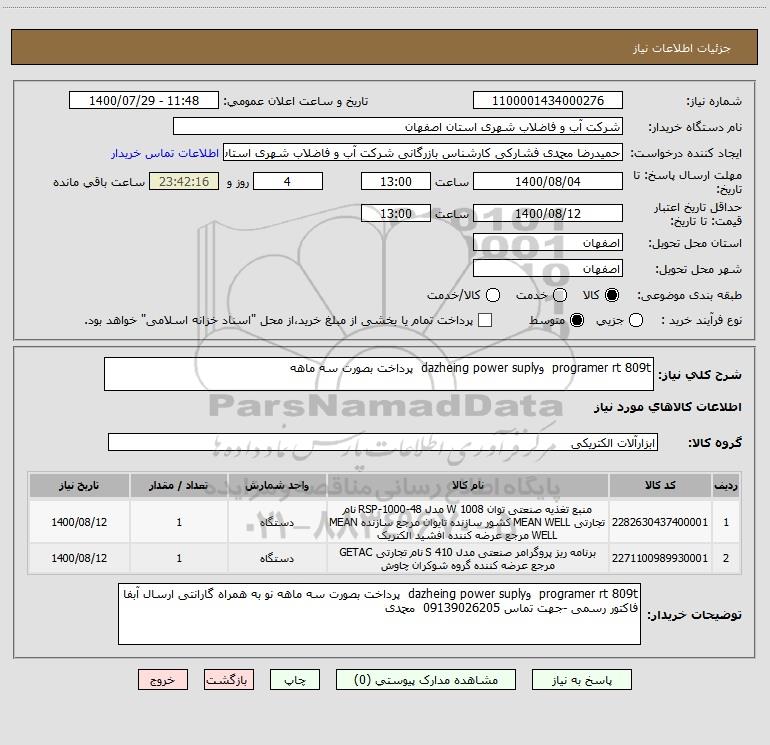Toggle the اسناد خزانه اسلامی payment checkbox

pyautogui.click(x=485, y=320)
